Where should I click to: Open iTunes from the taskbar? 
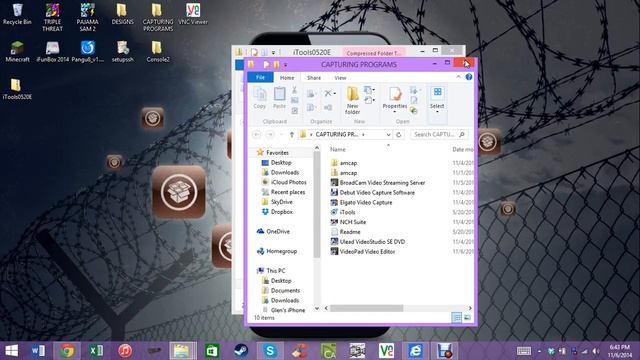click(125, 351)
